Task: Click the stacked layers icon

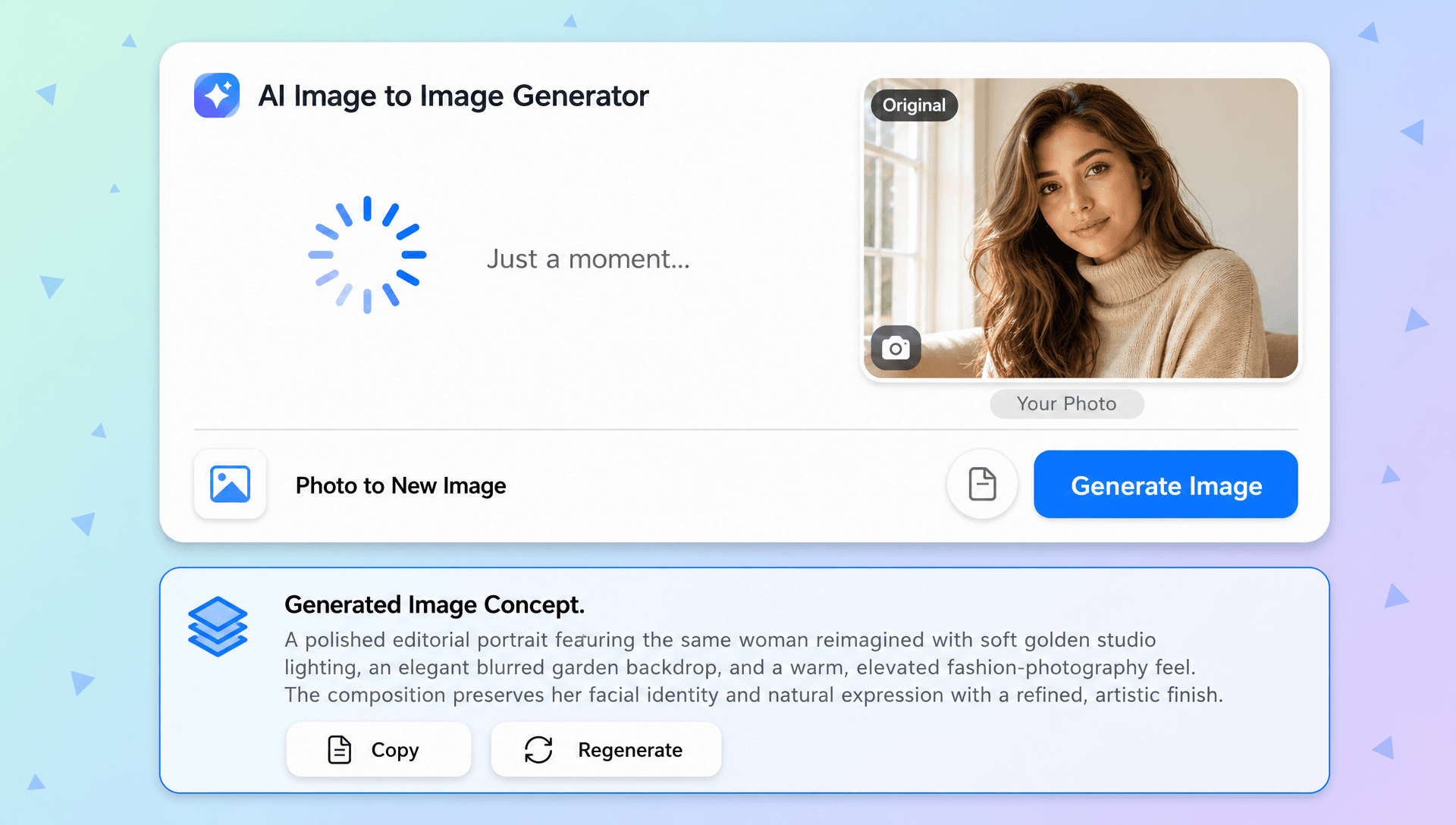Action: pos(218,626)
